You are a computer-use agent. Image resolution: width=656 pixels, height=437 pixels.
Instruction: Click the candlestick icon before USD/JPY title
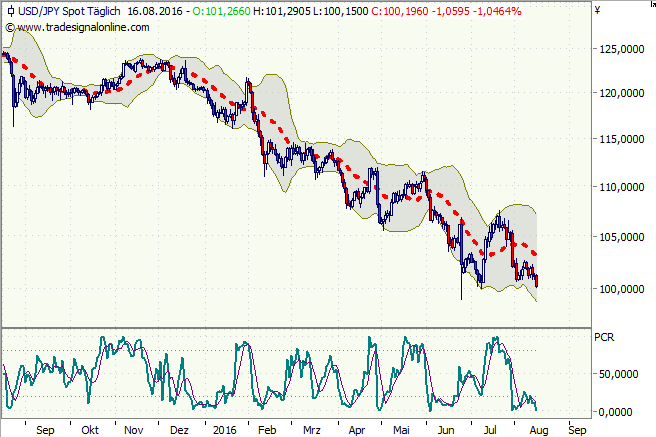click(x=11, y=11)
